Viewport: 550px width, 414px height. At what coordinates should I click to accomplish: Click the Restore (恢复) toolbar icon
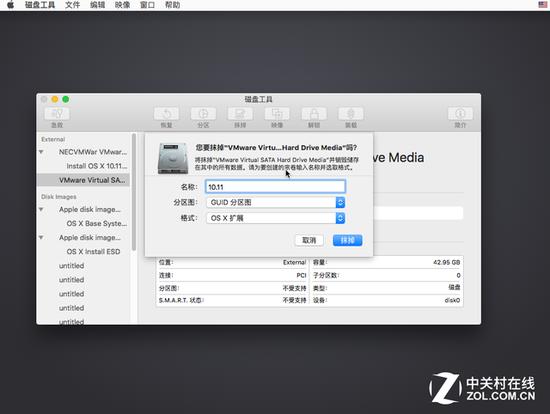[x=166, y=114]
